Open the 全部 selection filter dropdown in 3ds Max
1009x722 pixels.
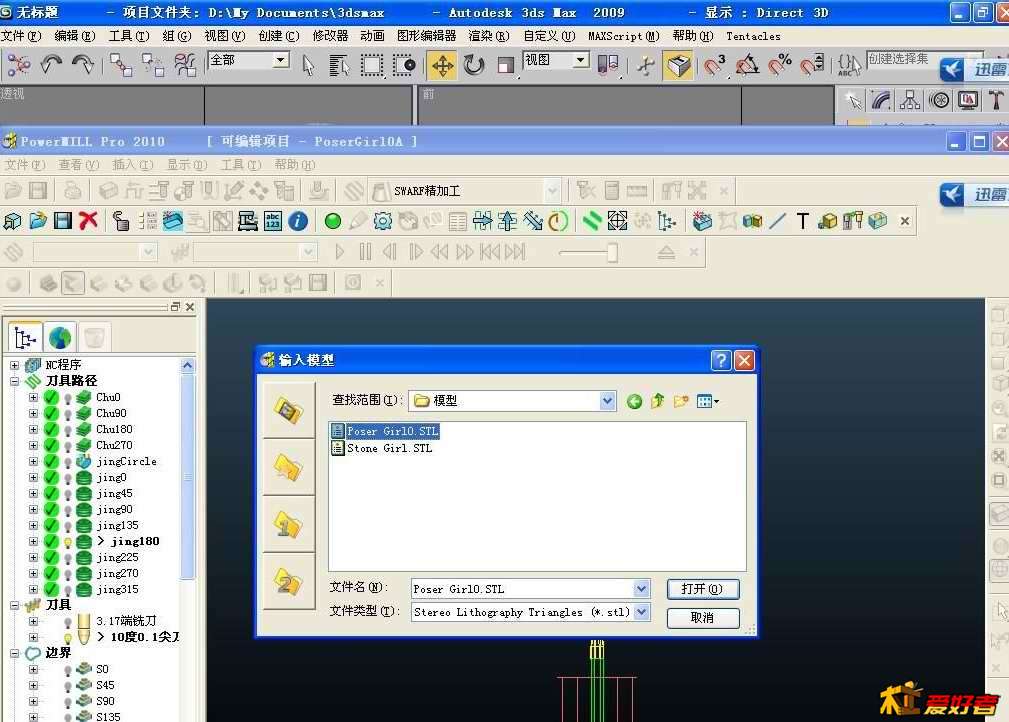click(x=281, y=60)
